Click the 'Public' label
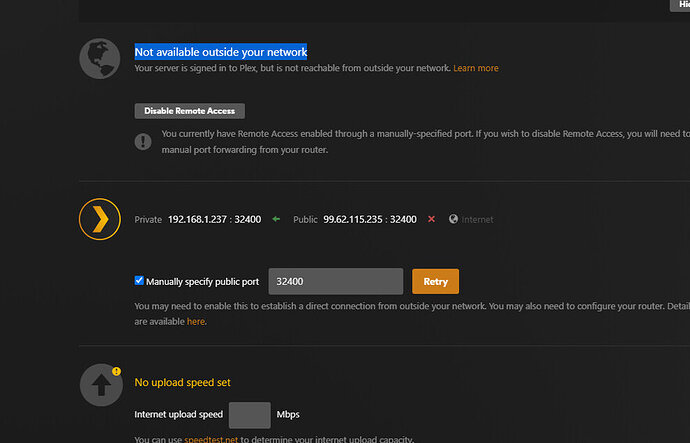The image size is (690, 443). pos(305,220)
